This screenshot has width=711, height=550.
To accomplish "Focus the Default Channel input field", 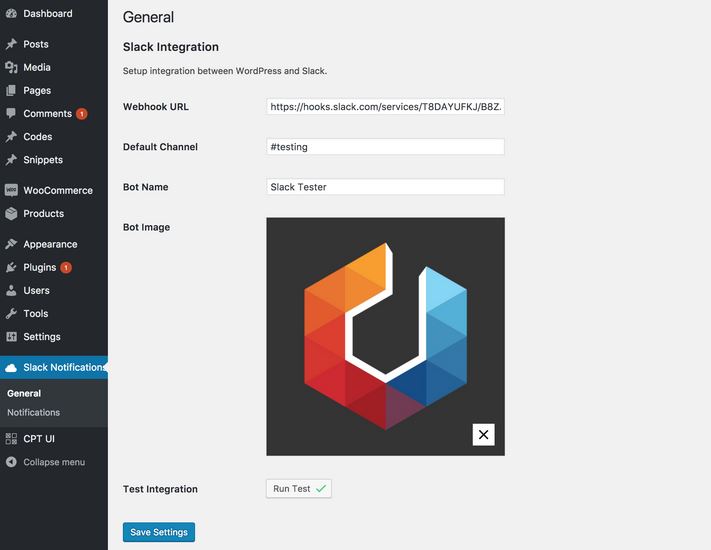I will point(385,147).
